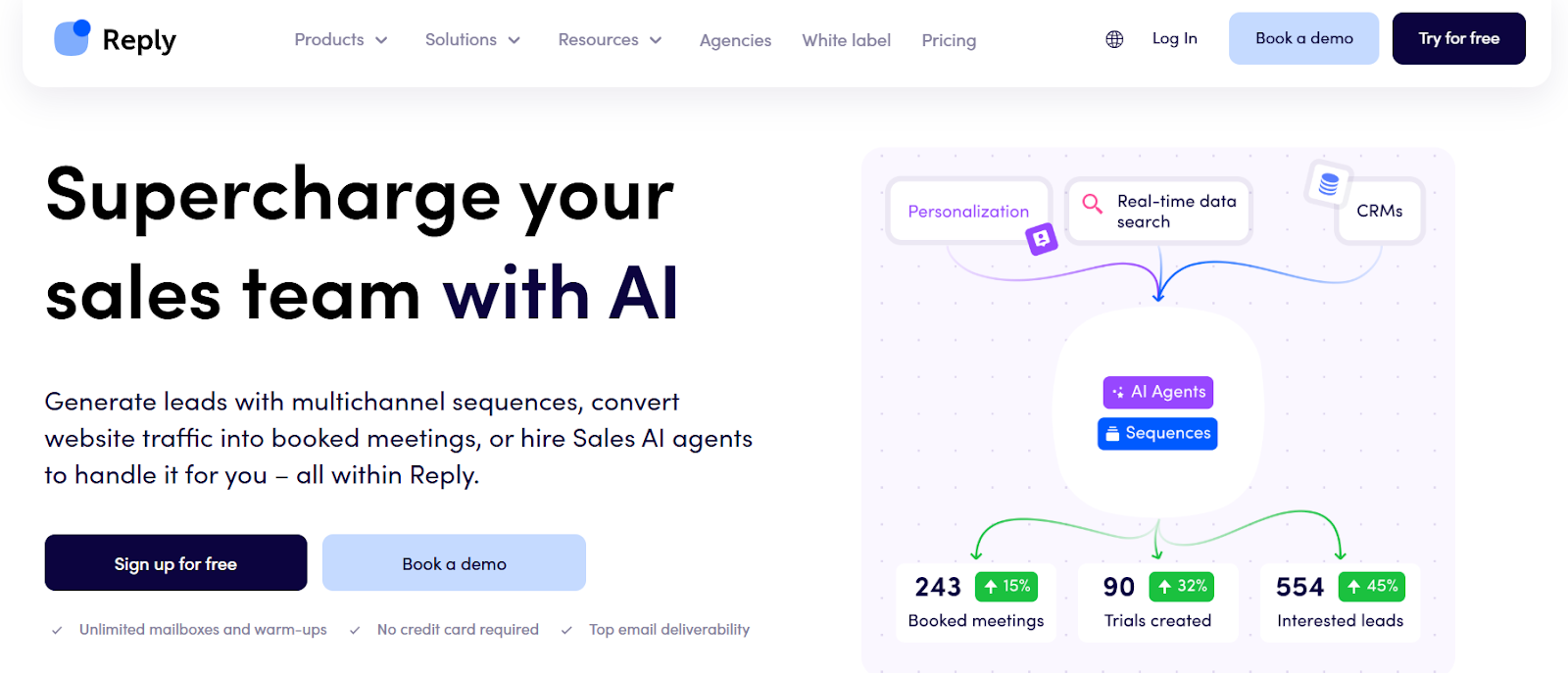Select the Sequences list badge
Viewport: 1568px width, 673px height.
[1156, 432]
